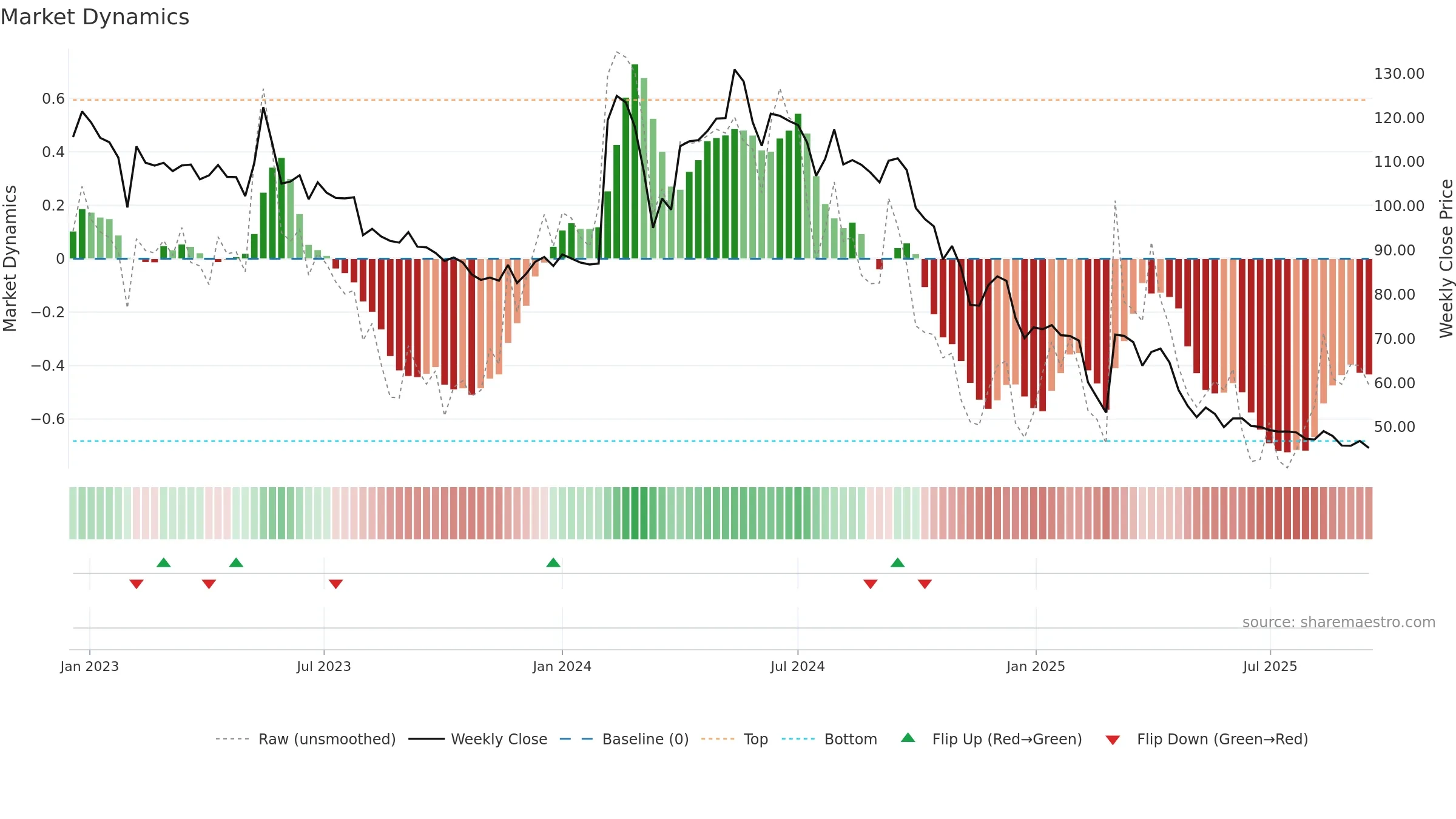Click the red Flip Down legend triangle icon

[x=1113, y=740]
